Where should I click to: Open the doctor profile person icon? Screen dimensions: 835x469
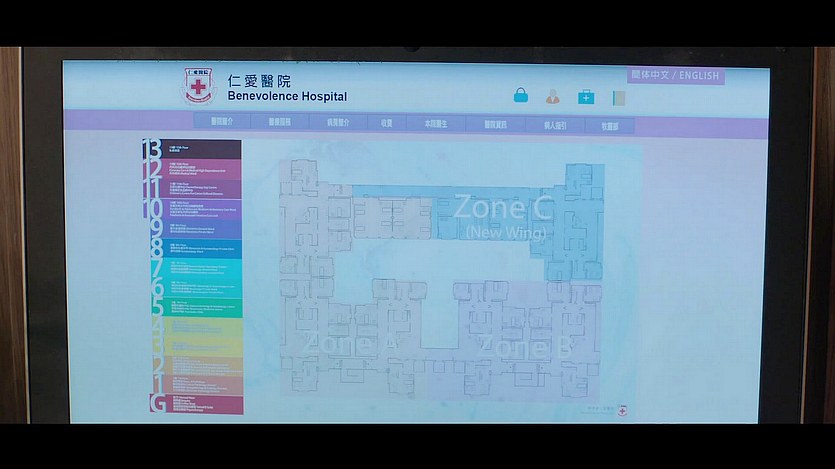tap(552, 97)
